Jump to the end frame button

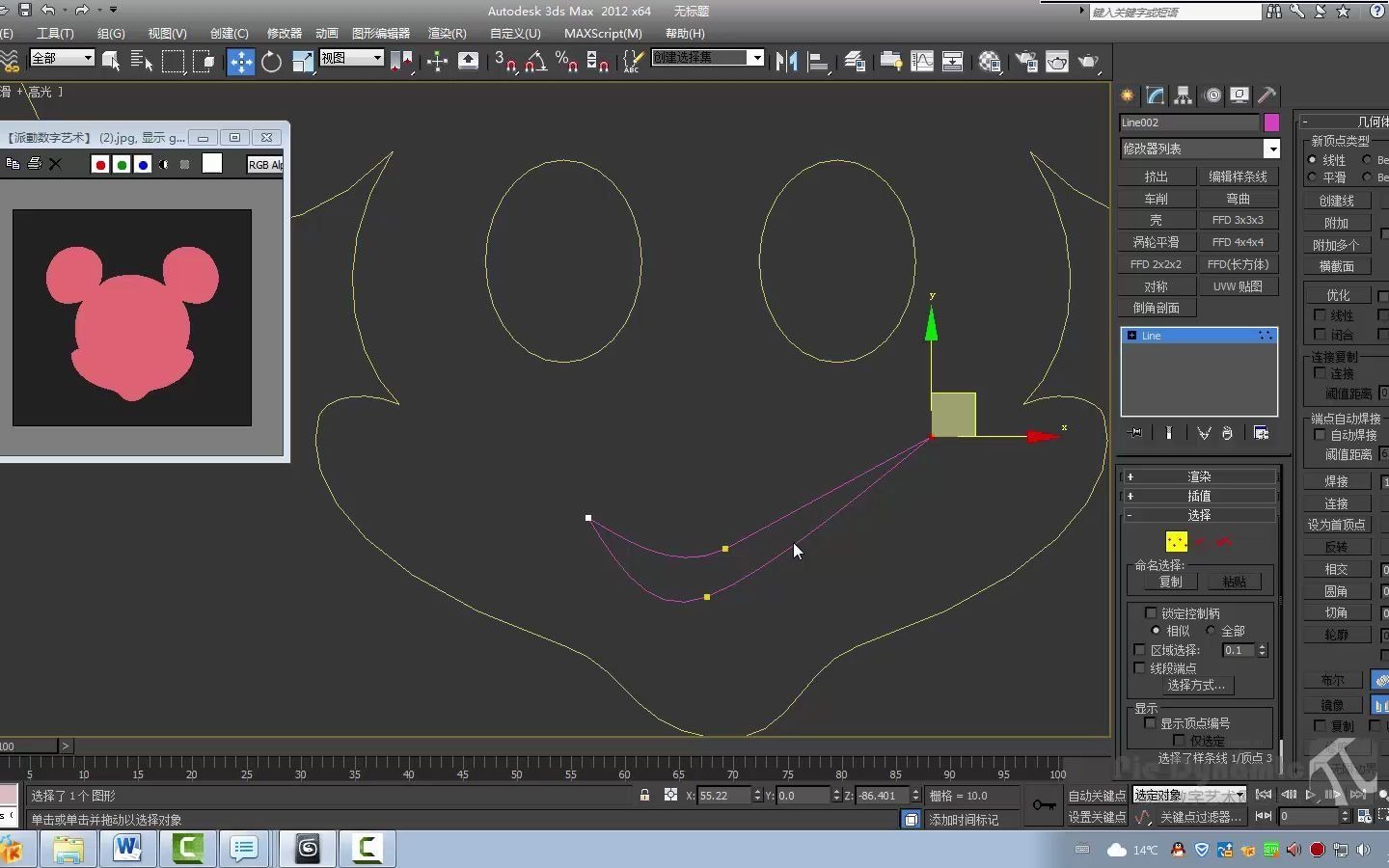(x=1358, y=795)
